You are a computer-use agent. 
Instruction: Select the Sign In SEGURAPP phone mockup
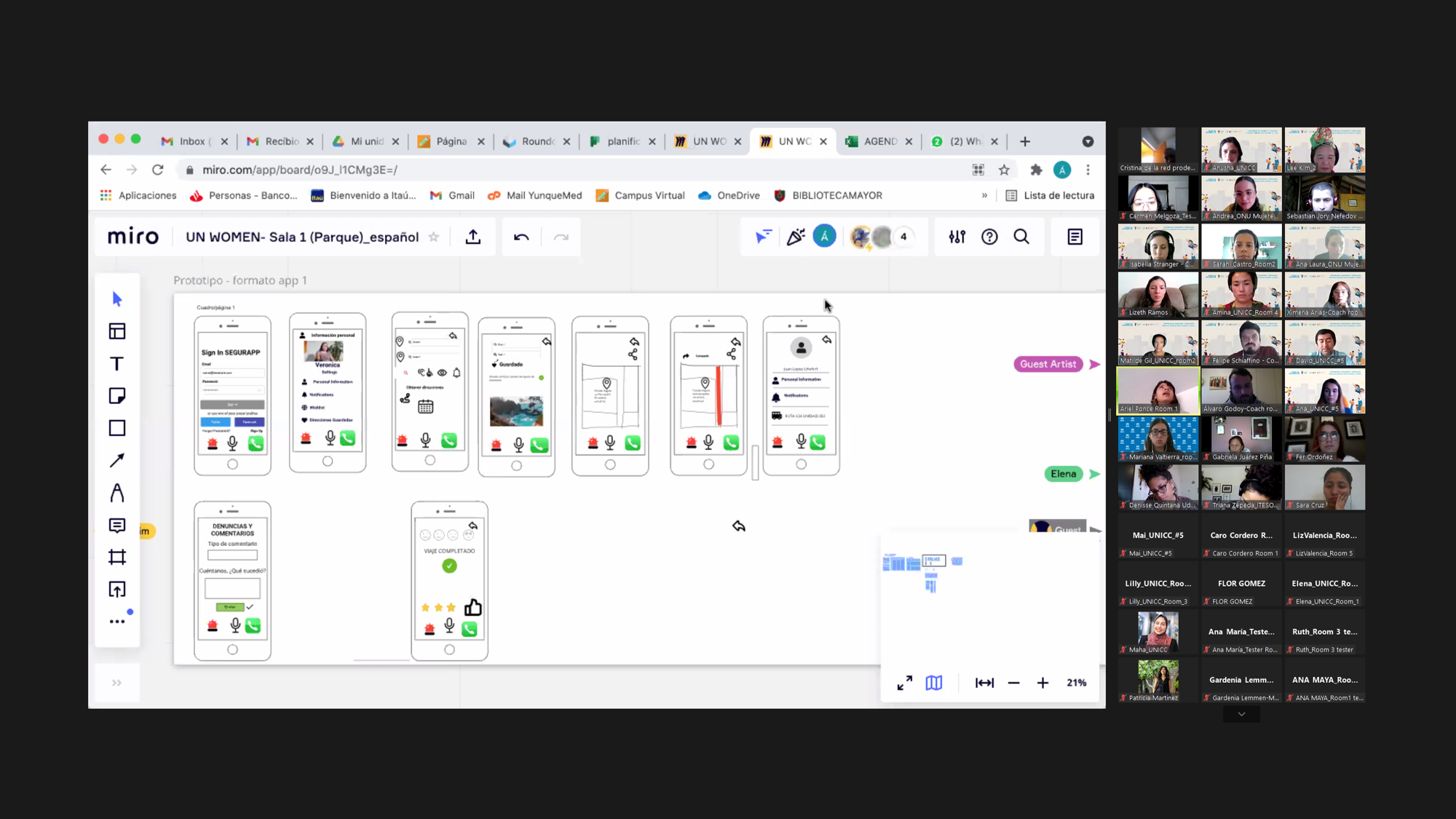point(232,395)
